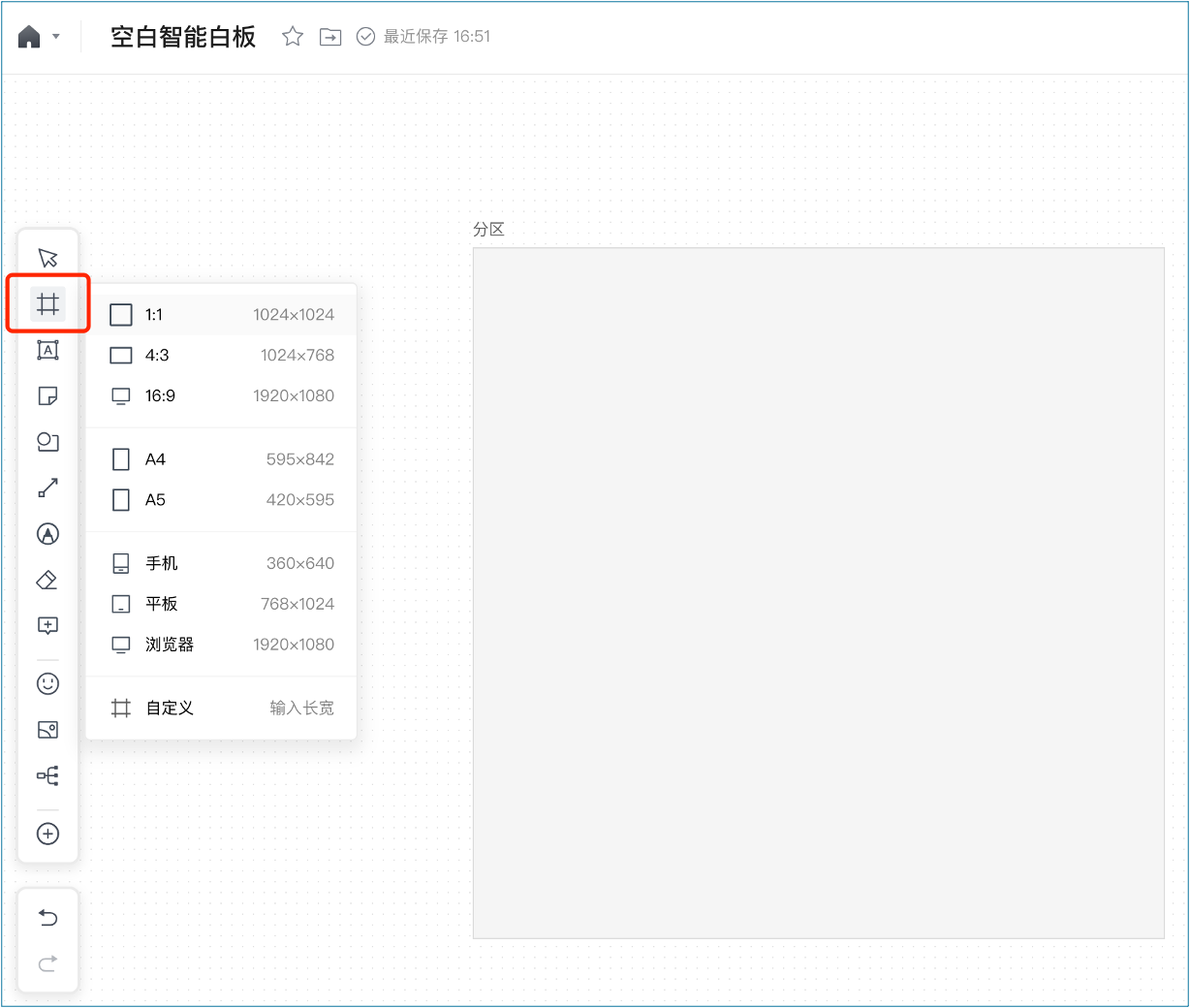Image resolution: width=1190 pixels, height=1008 pixels.
Task: Select the comment tool
Action: (47, 626)
